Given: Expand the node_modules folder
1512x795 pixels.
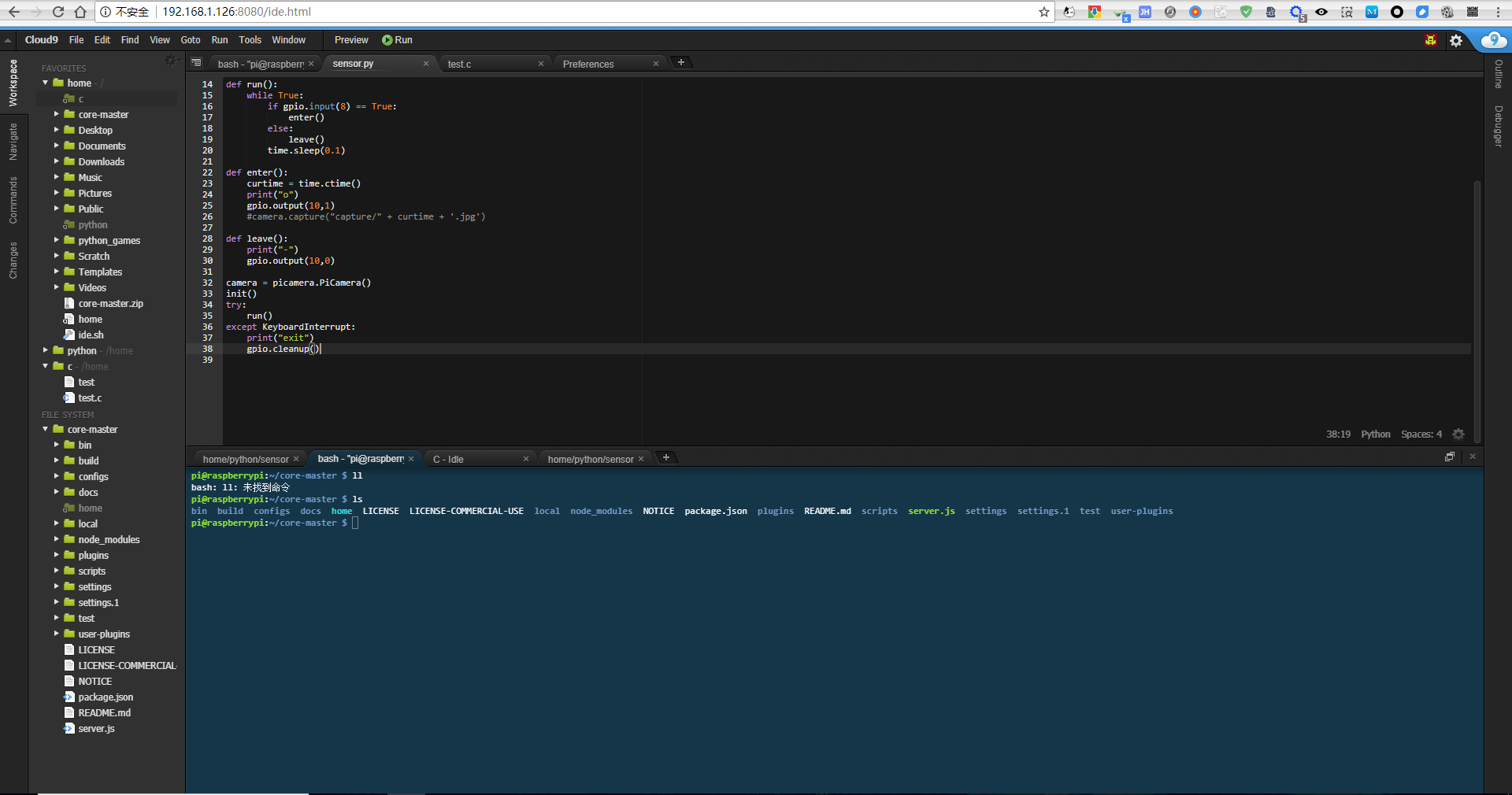Looking at the screenshot, I should tap(57, 539).
